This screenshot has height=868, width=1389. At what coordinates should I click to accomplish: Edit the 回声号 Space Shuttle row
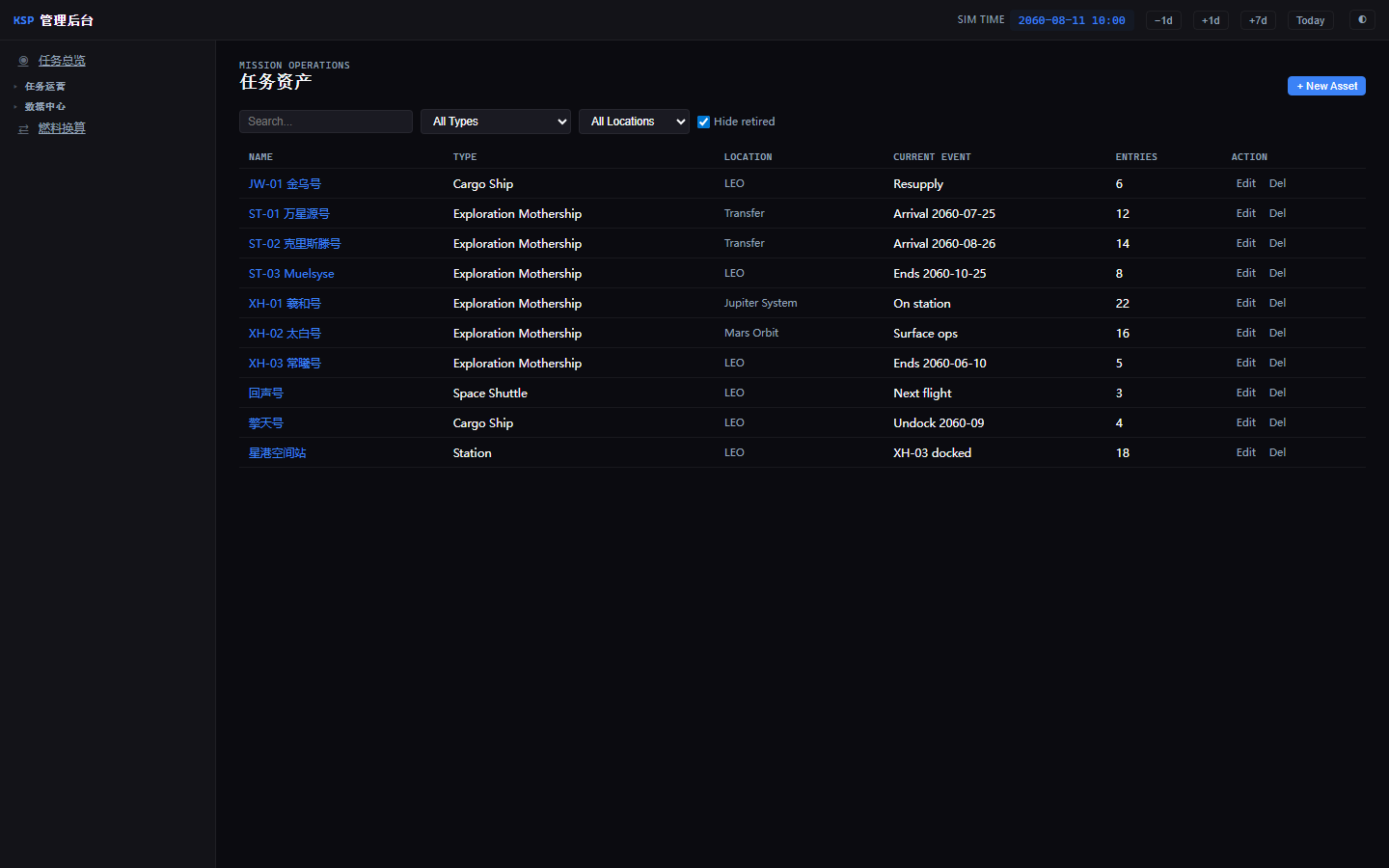pos(1246,393)
